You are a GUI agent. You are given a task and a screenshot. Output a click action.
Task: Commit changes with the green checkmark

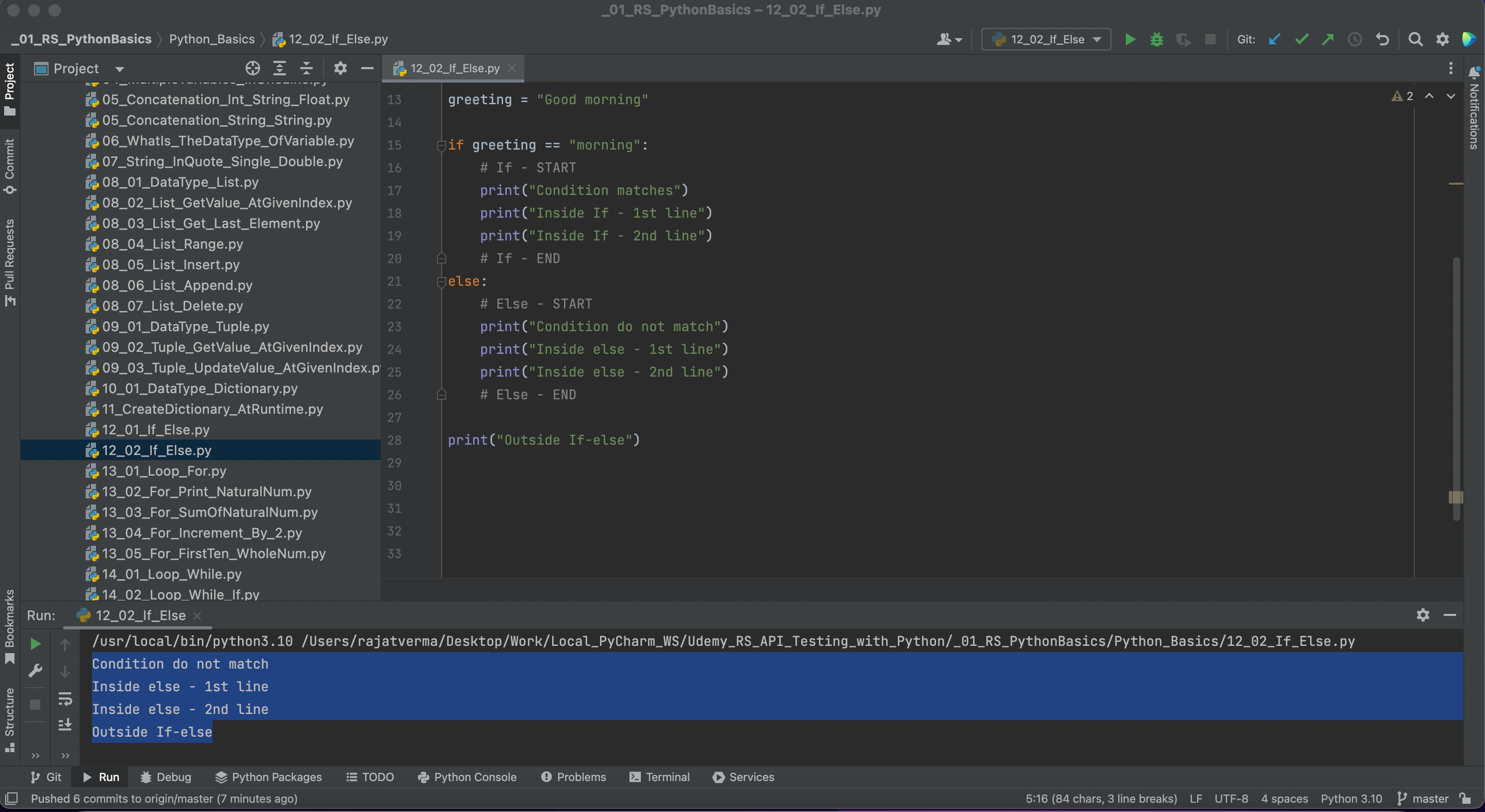point(1302,39)
